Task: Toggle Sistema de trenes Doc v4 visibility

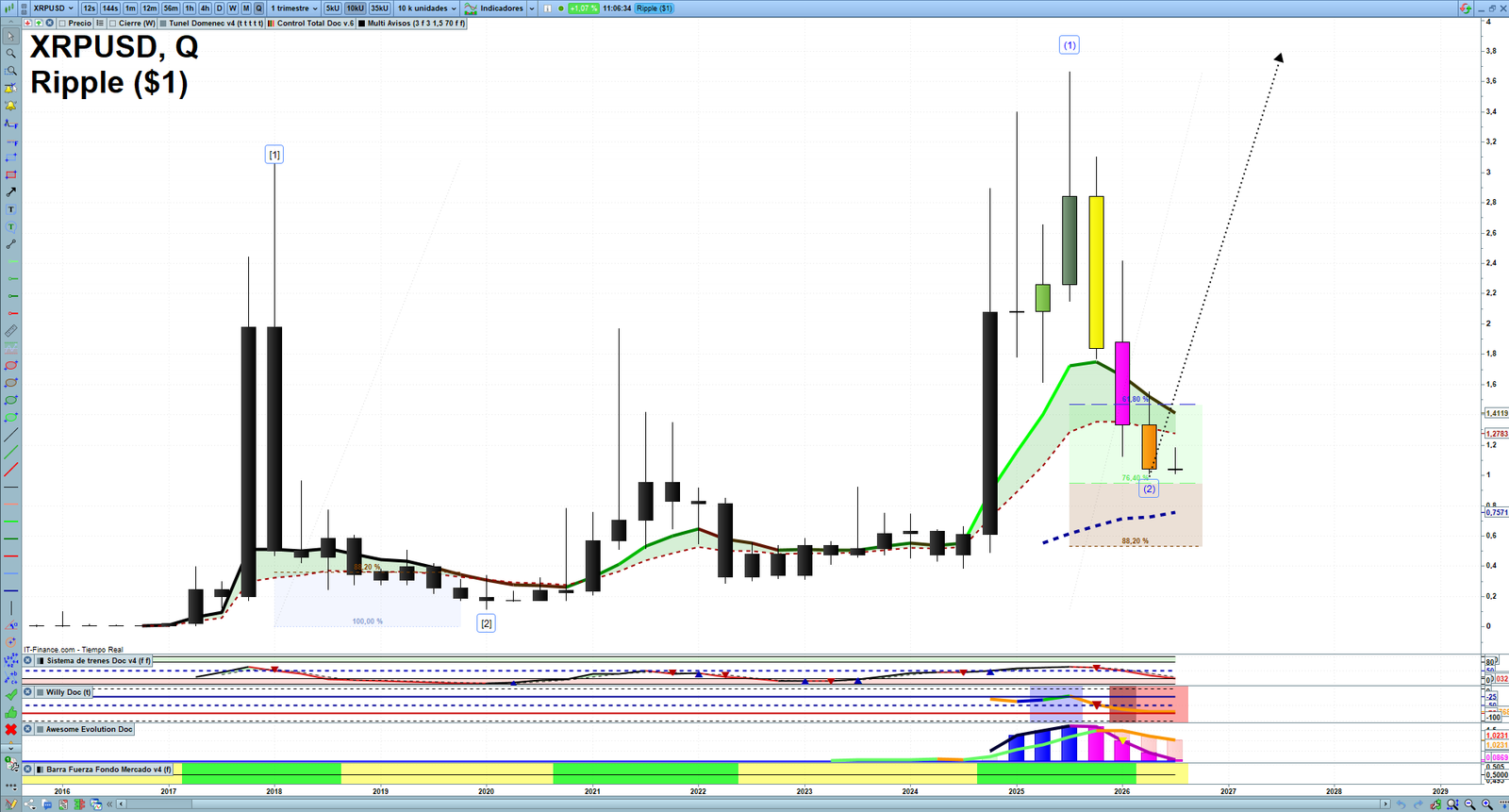Action: point(41,661)
